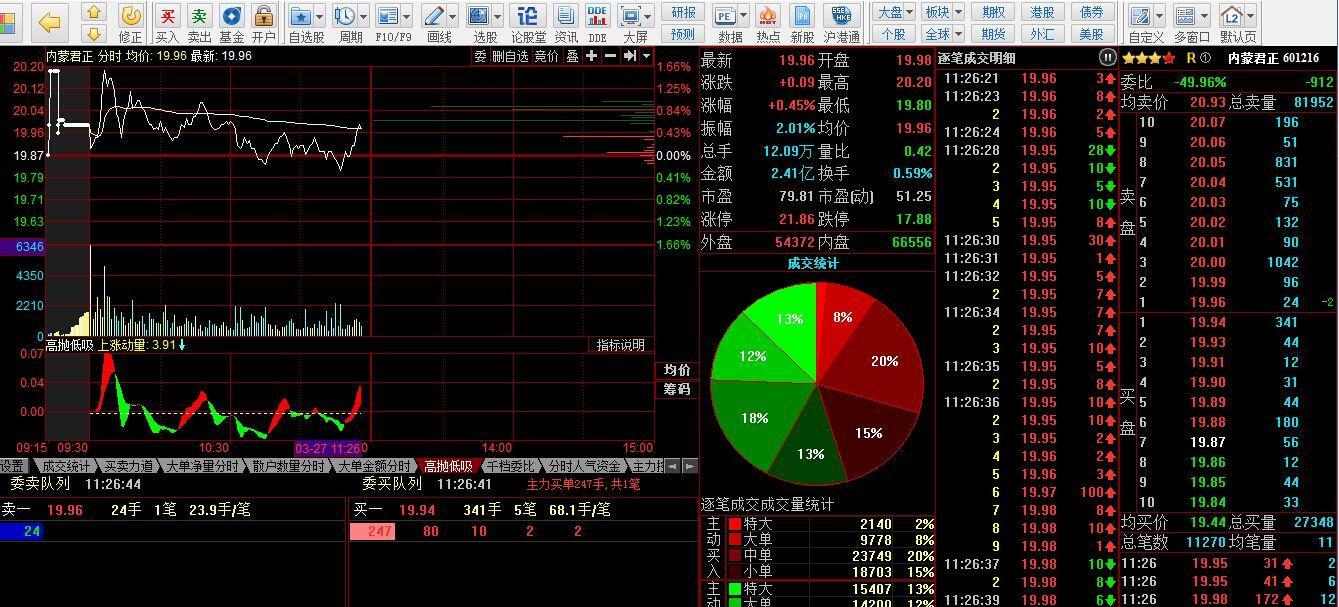Expand the 默认页 default-page dropdown
Screen dimensions: 1339x607
(x=1248, y=16)
